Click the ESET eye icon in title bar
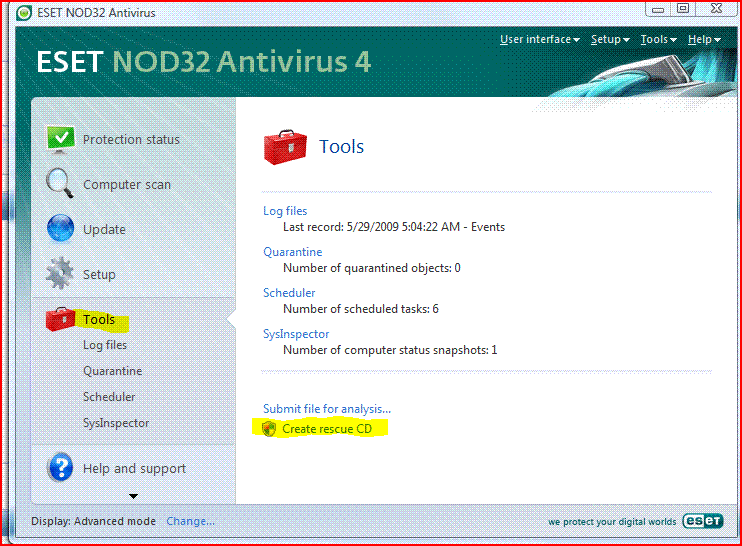Screen dimensions: 742x546 (x=24, y=13)
